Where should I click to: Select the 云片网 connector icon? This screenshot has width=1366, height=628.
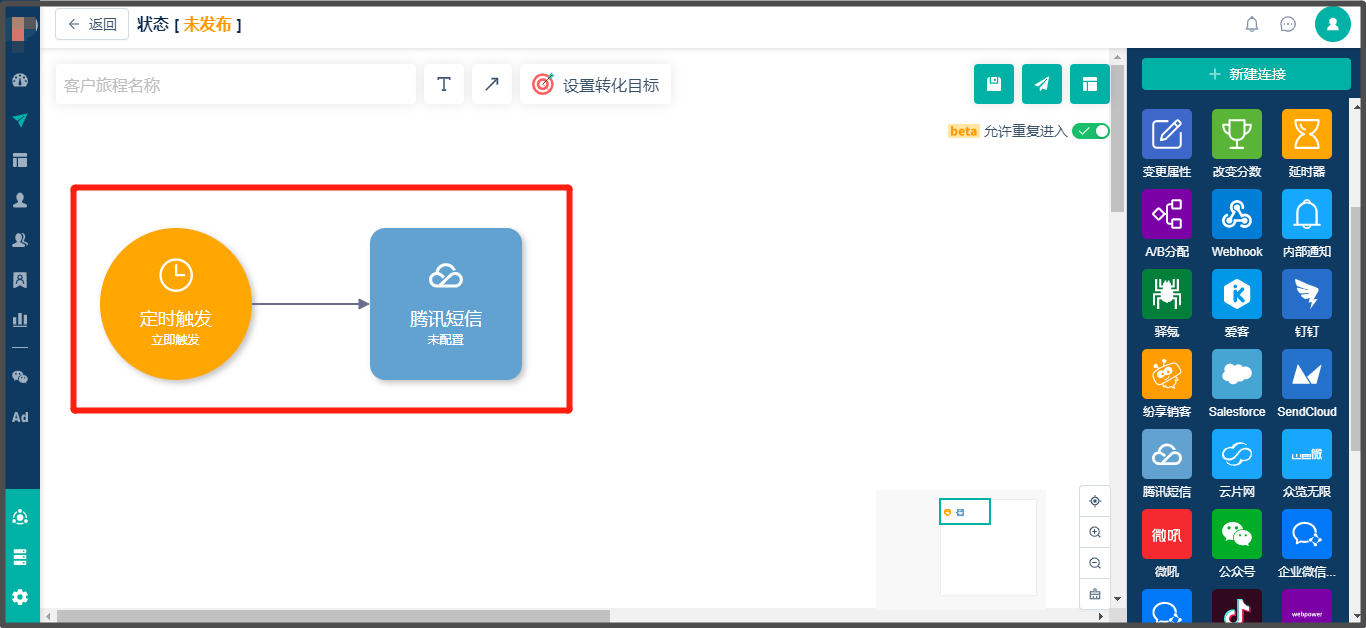1237,454
